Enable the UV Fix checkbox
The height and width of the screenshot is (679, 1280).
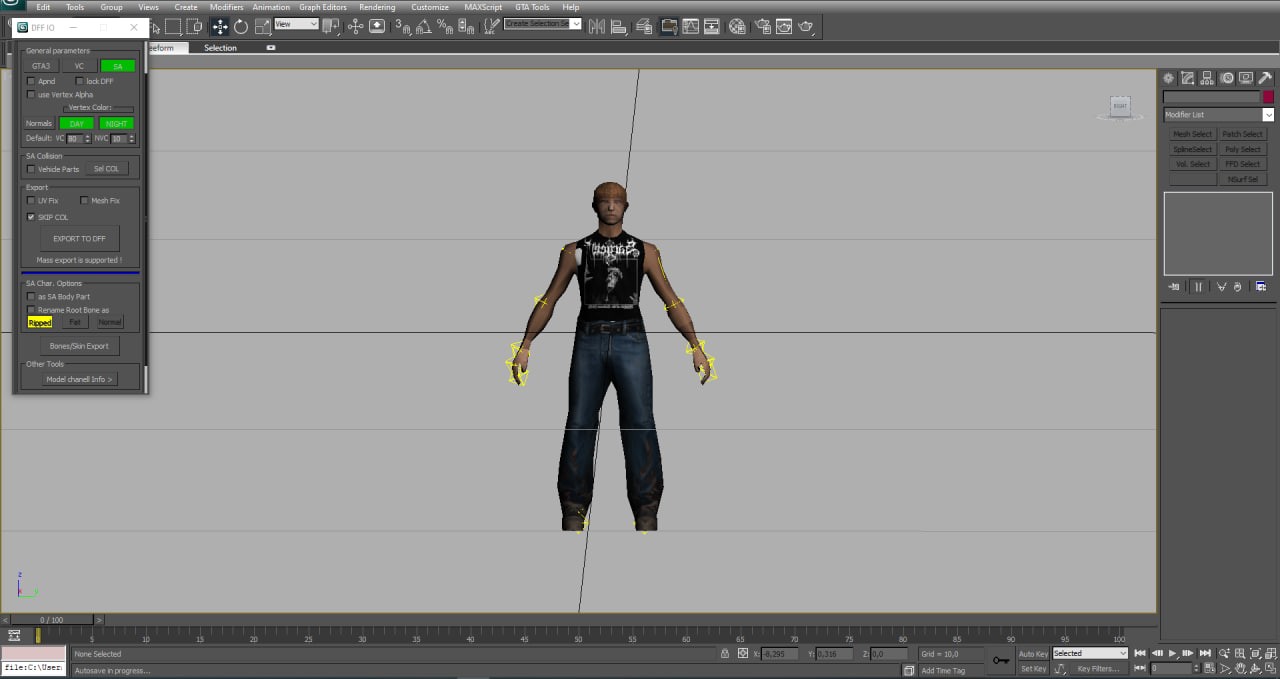pos(31,201)
